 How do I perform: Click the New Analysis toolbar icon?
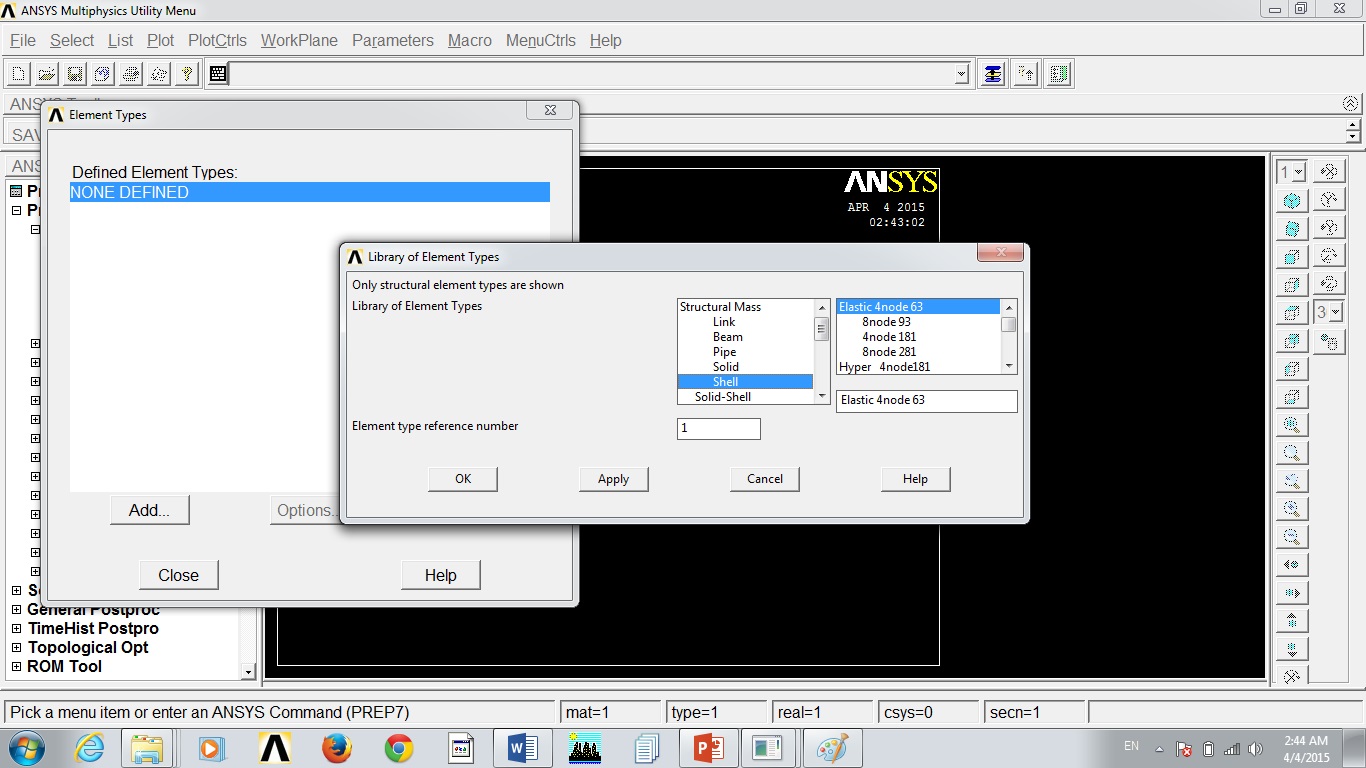pos(18,74)
